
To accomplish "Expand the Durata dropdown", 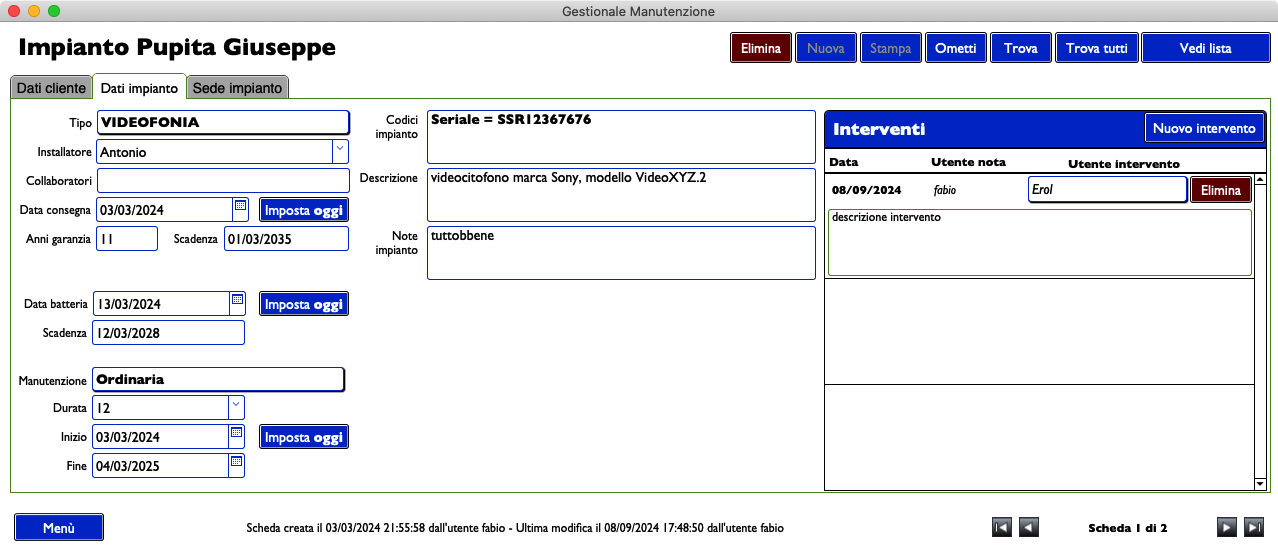I will coord(236,407).
